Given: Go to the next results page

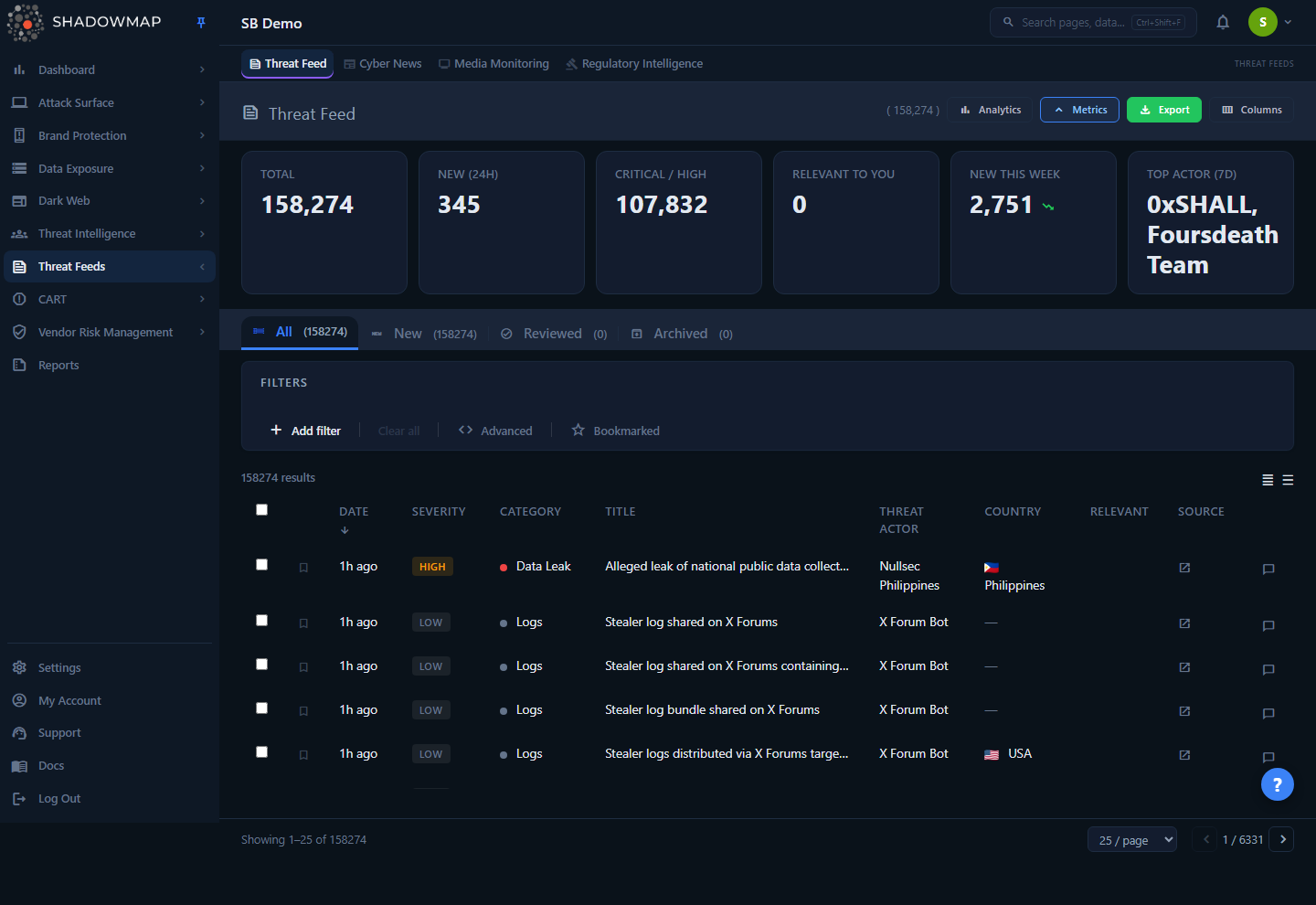Looking at the screenshot, I should pyautogui.click(x=1282, y=839).
